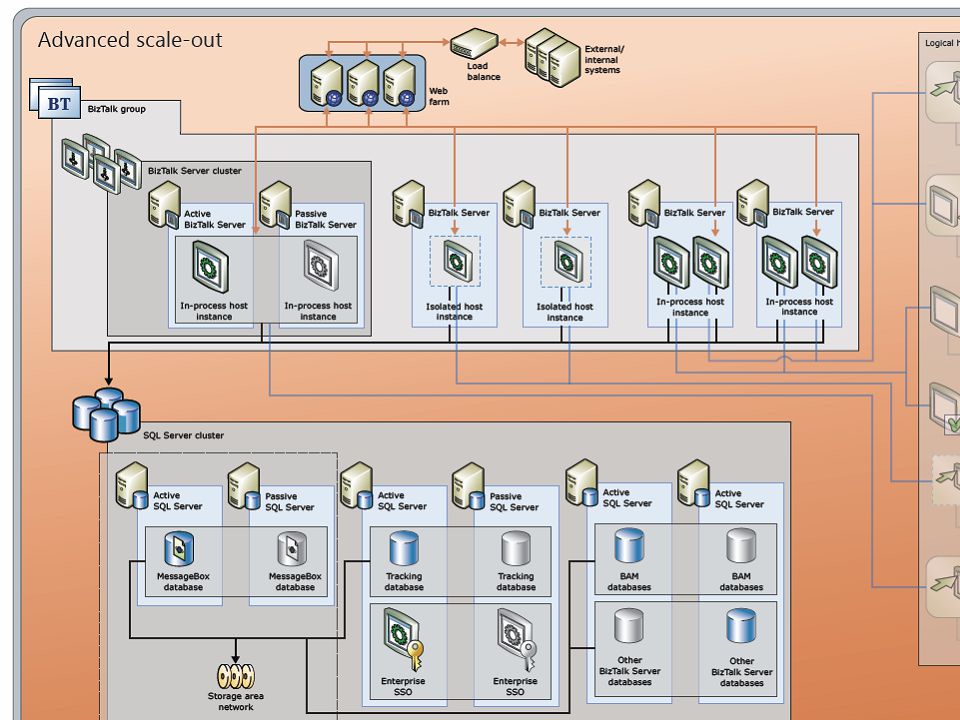Click the 'Storage area network' label
Screen dimensions: 960x720
click(x=236, y=702)
